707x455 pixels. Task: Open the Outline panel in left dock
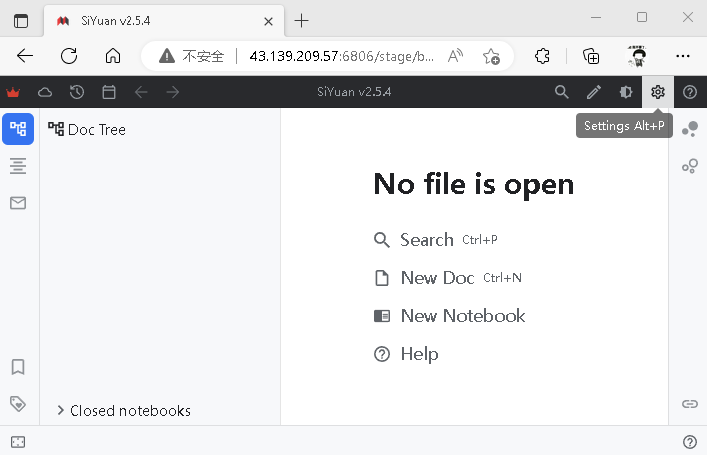pyautogui.click(x=18, y=166)
